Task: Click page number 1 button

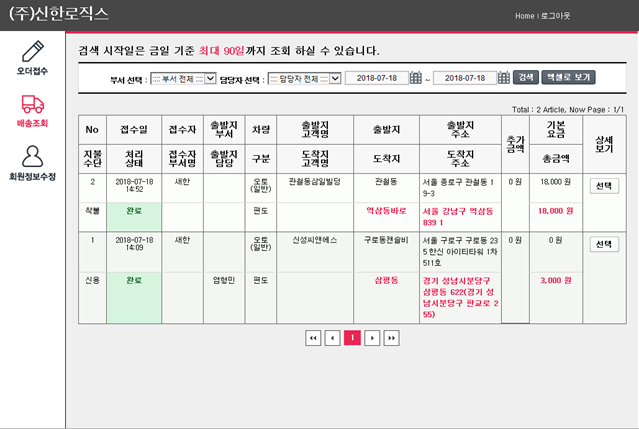Action: pos(352,338)
